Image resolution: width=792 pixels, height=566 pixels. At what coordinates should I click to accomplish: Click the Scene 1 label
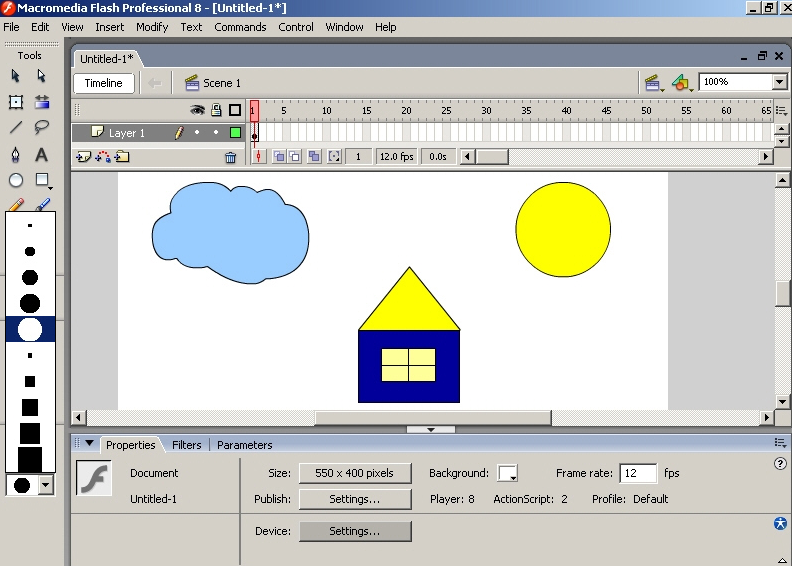coord(222,83)
